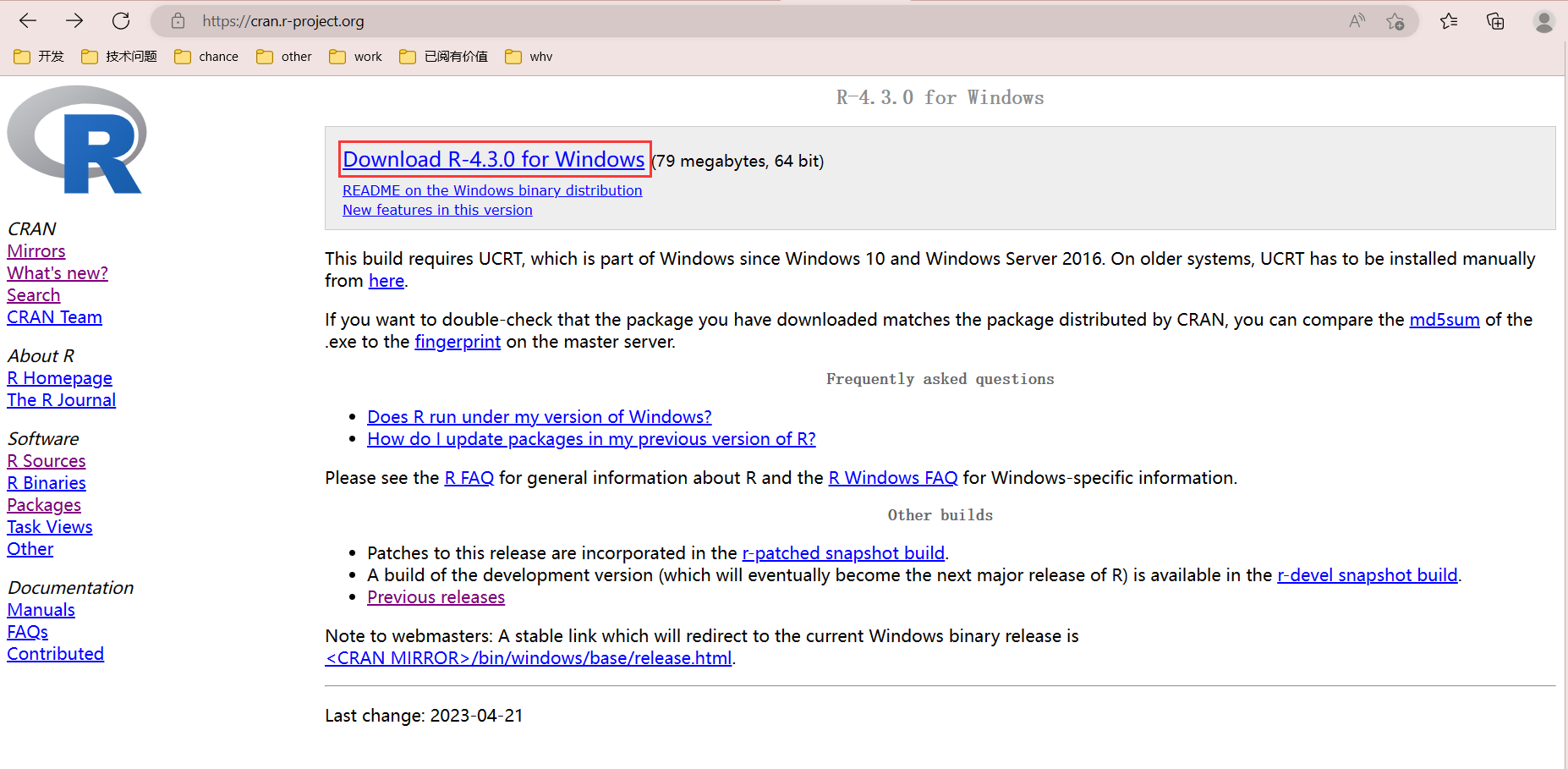Click the Read Aloud icon

coord(1357,21)
